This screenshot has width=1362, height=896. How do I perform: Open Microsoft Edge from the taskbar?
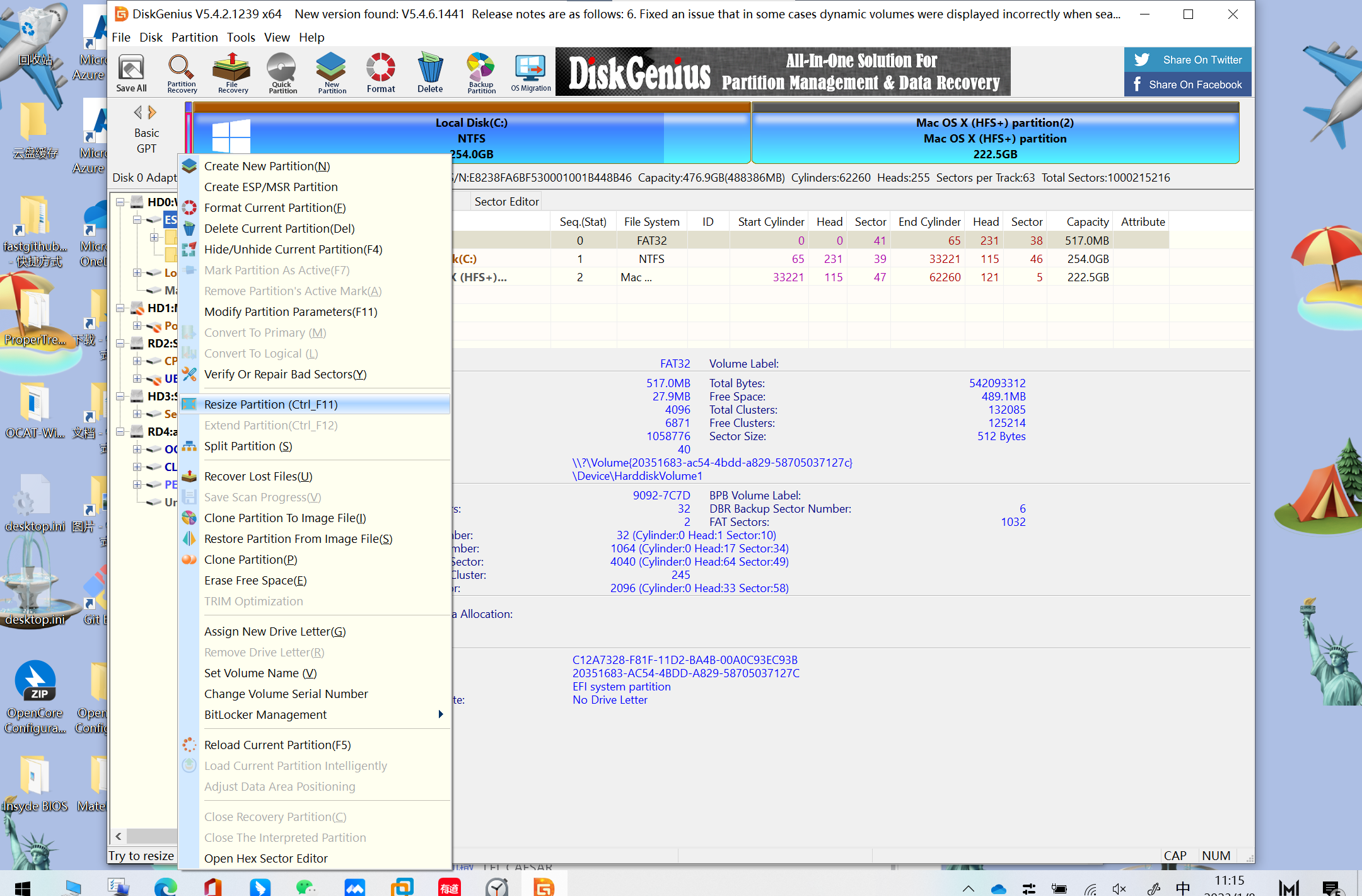[165, 886]
